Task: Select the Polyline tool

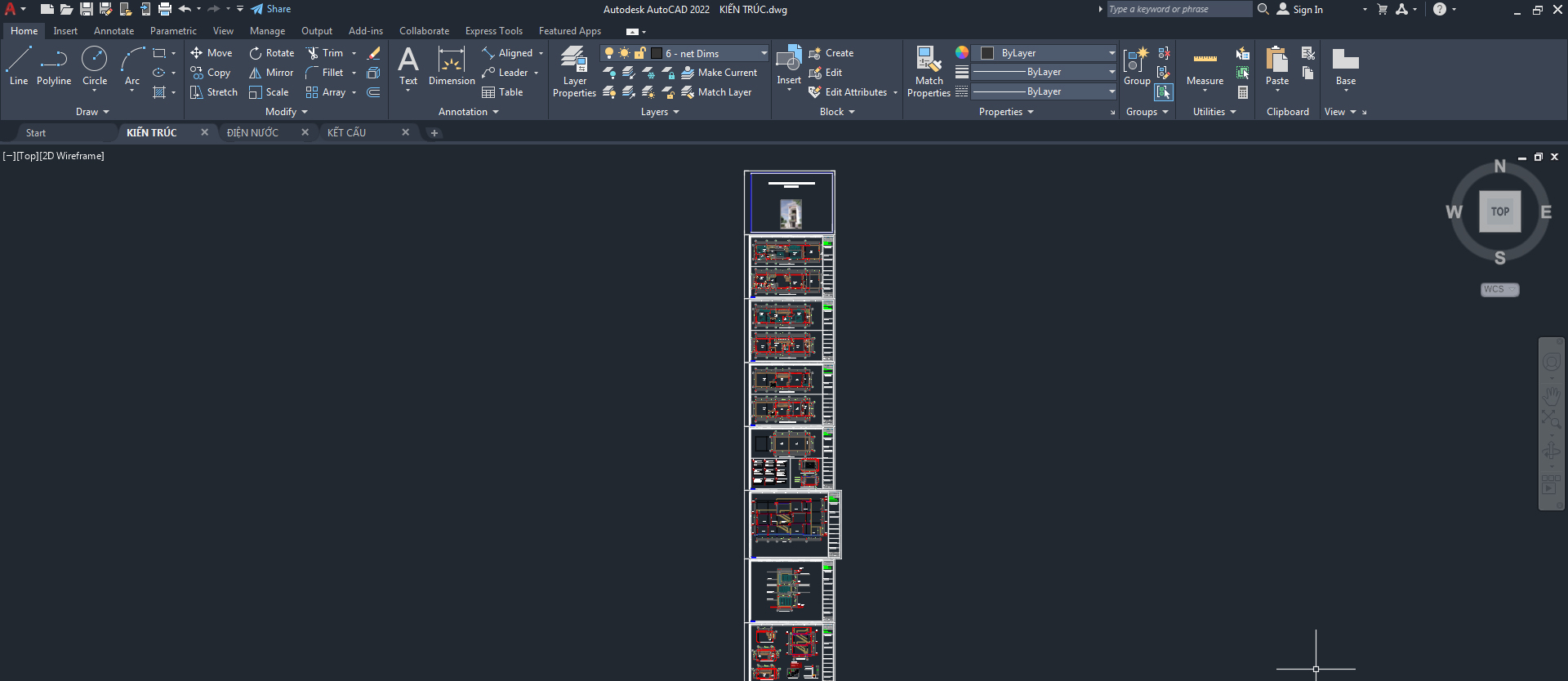Action: coord(54,65)
